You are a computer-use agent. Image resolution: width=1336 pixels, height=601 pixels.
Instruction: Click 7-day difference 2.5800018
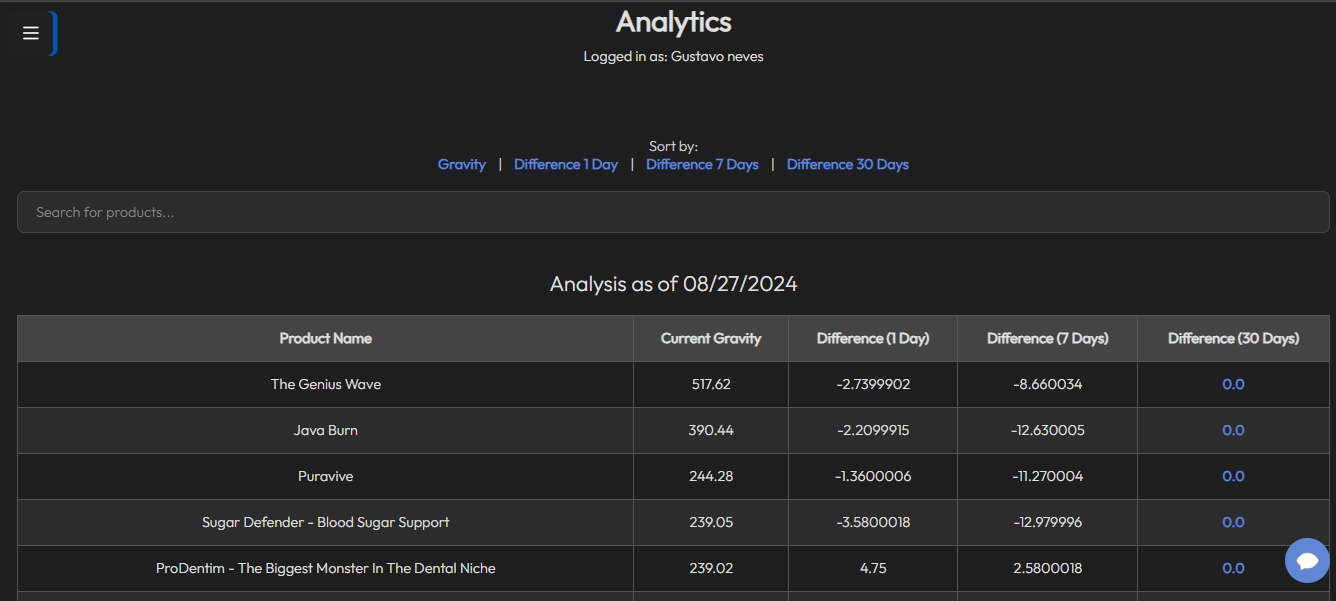1048,568
